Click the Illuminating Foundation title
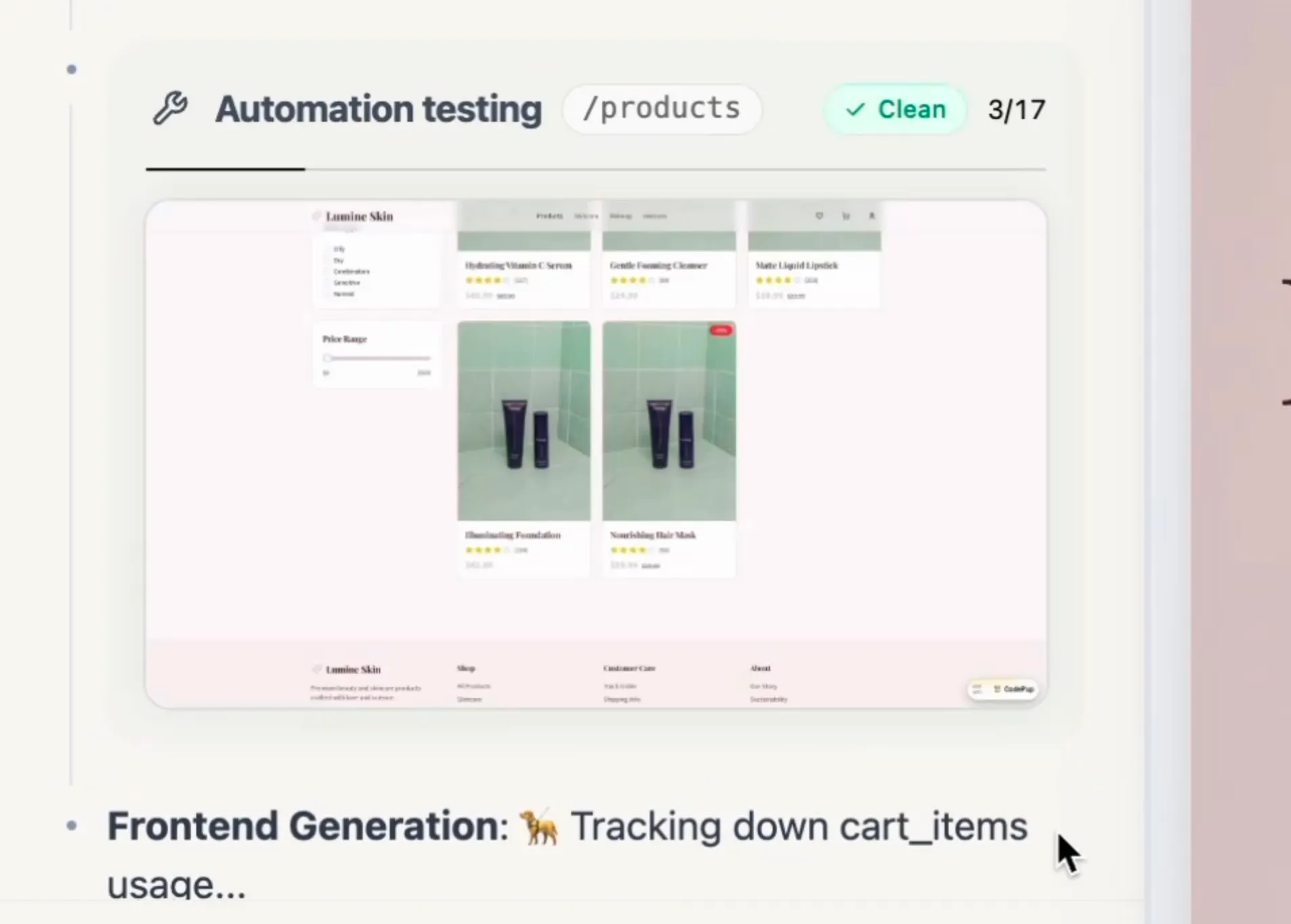 [512, 535]
